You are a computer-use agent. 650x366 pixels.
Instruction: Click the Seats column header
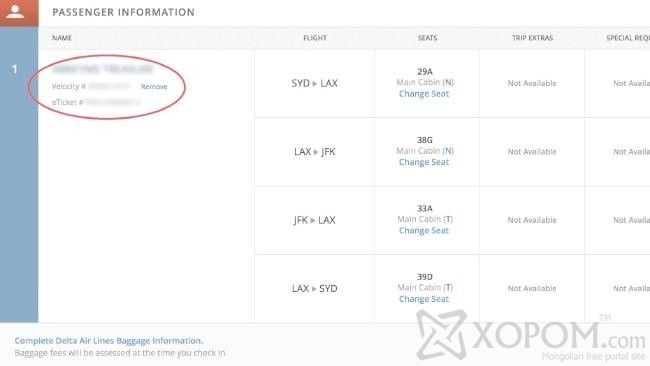(427, 38)
